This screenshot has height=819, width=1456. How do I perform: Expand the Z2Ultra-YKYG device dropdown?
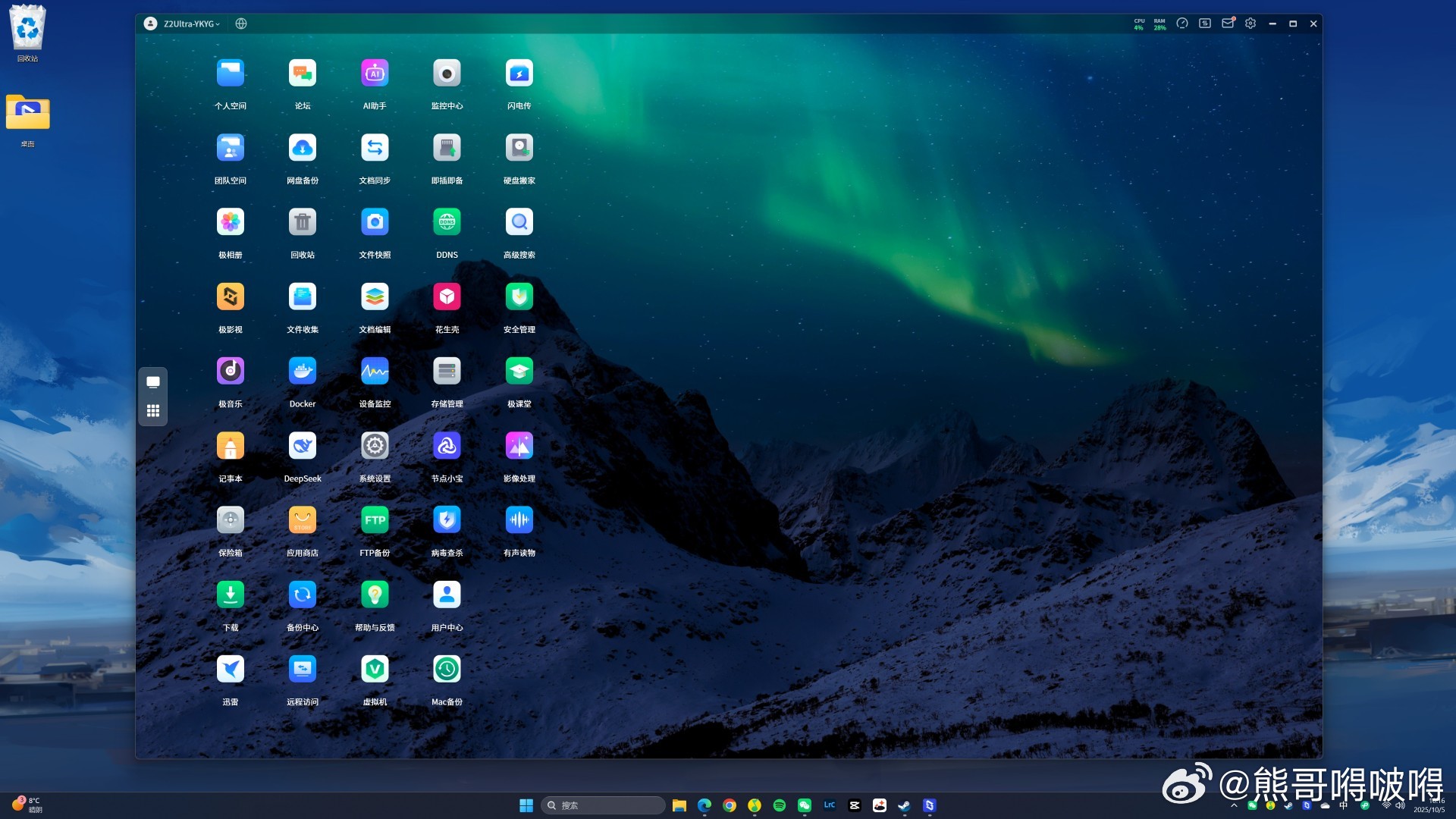(191, 24)
